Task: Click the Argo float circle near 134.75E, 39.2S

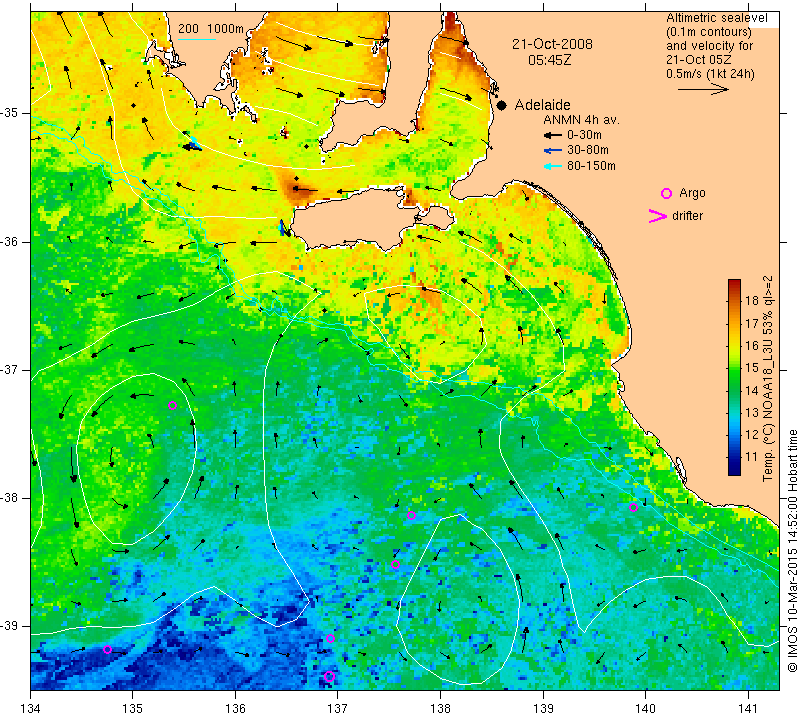Action: click(107, 650)
